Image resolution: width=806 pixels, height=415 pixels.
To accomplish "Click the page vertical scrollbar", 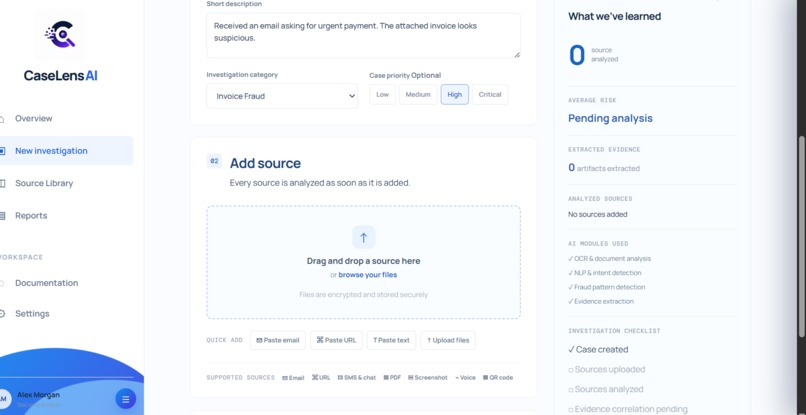I will 802,237.
